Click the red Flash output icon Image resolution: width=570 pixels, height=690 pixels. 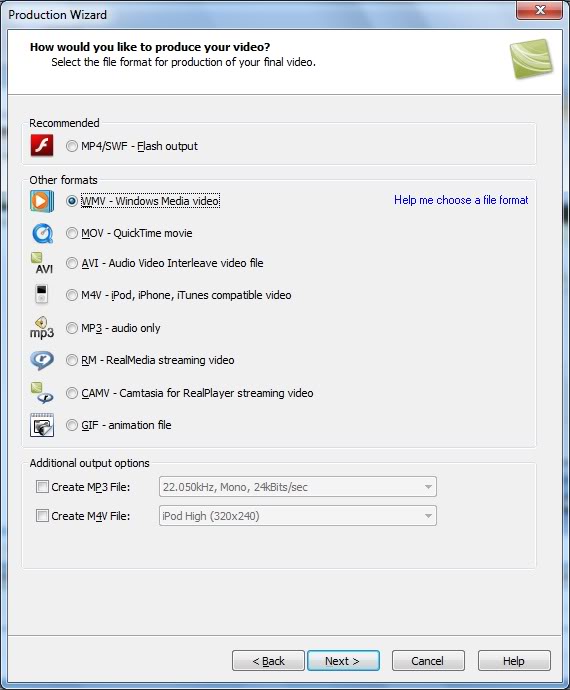click(42, 146)
